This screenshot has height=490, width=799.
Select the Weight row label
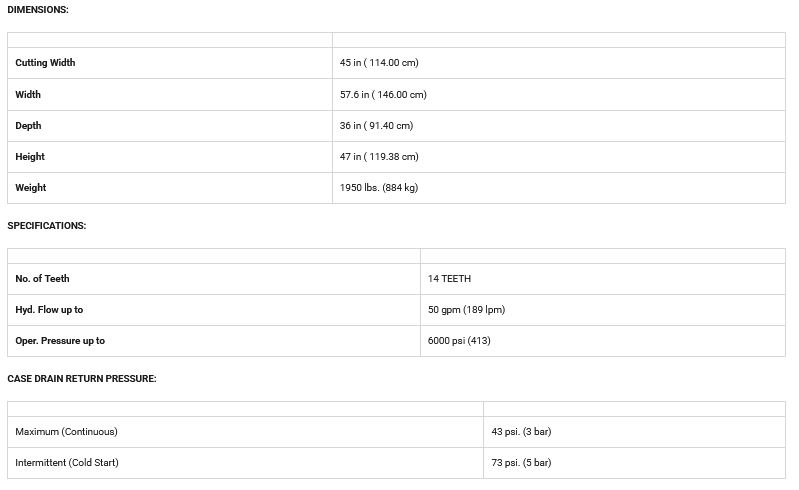[x=31, y=188]
